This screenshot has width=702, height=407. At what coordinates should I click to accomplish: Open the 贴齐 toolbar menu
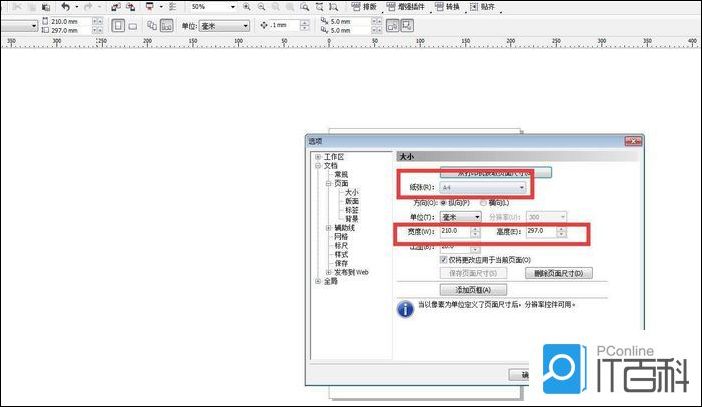[482, 7]
